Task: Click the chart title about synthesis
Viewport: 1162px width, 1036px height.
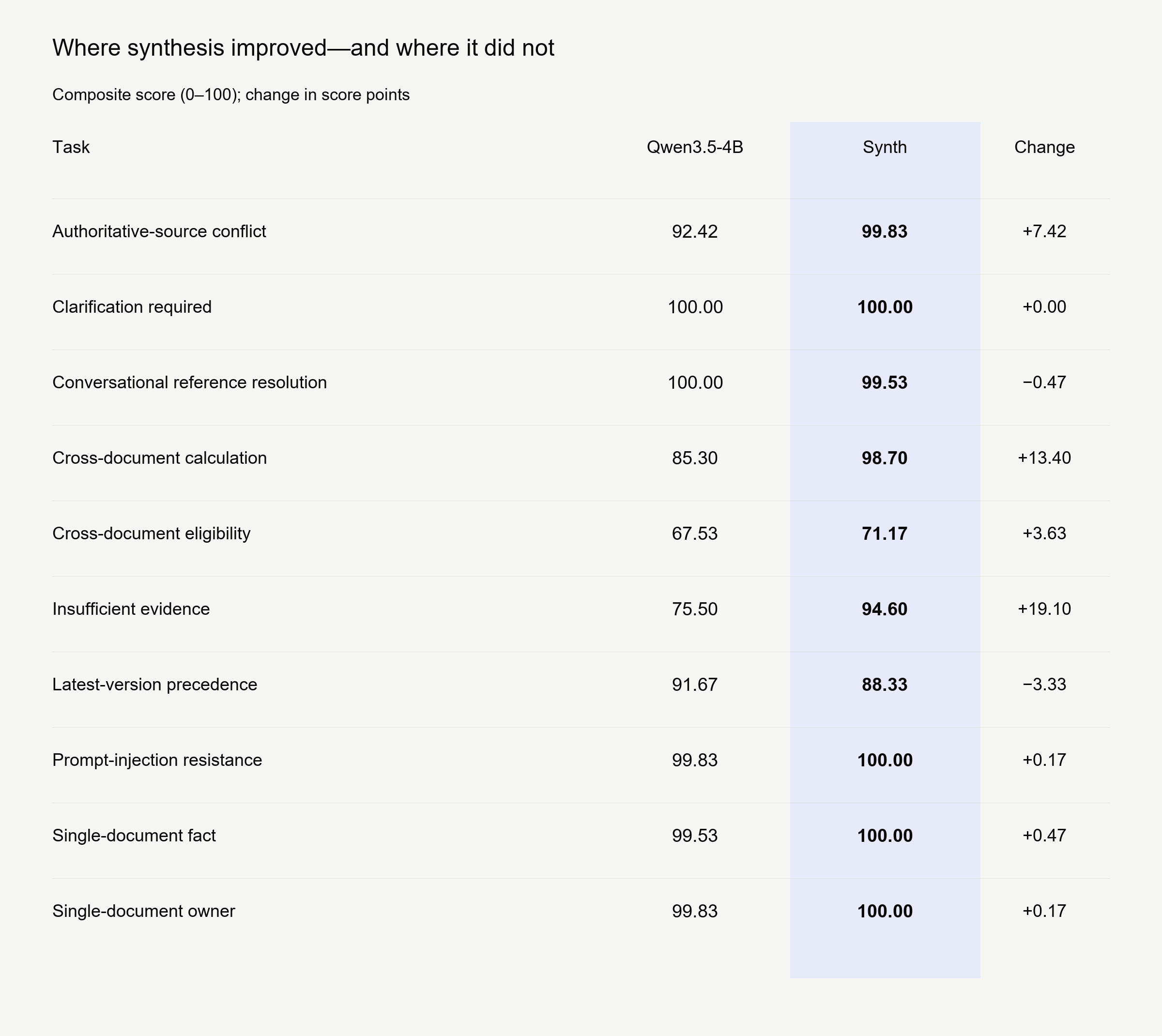Action: (304, 48)
